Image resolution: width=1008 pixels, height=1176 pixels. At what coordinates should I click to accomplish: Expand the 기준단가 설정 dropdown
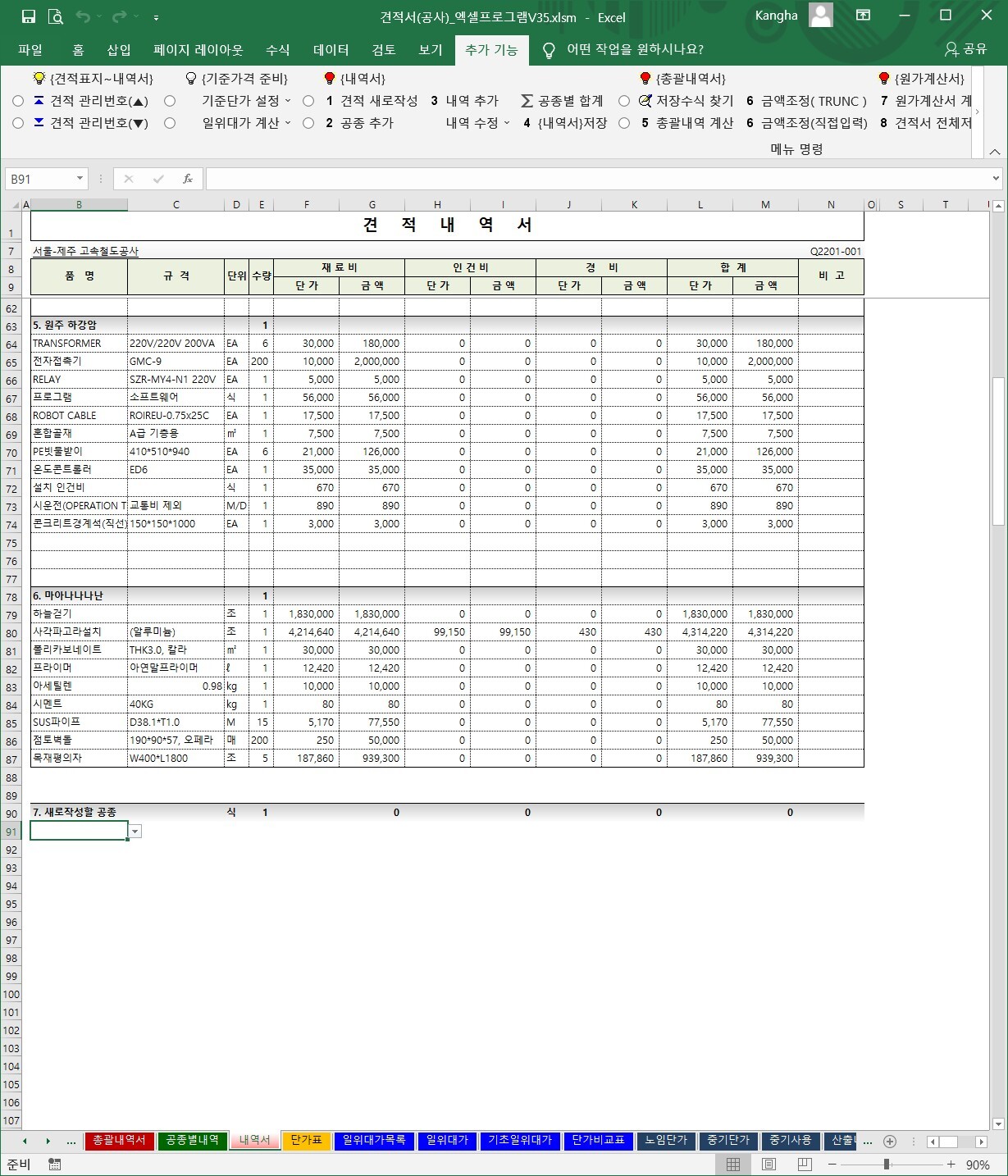pos(288,101)
